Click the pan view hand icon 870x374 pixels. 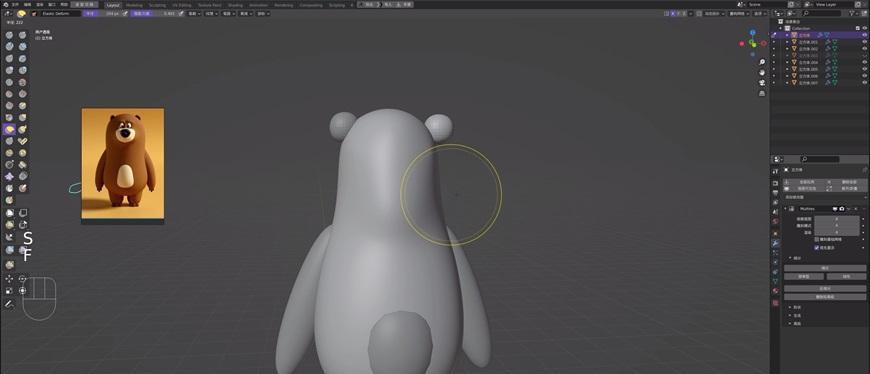(762, 72)
